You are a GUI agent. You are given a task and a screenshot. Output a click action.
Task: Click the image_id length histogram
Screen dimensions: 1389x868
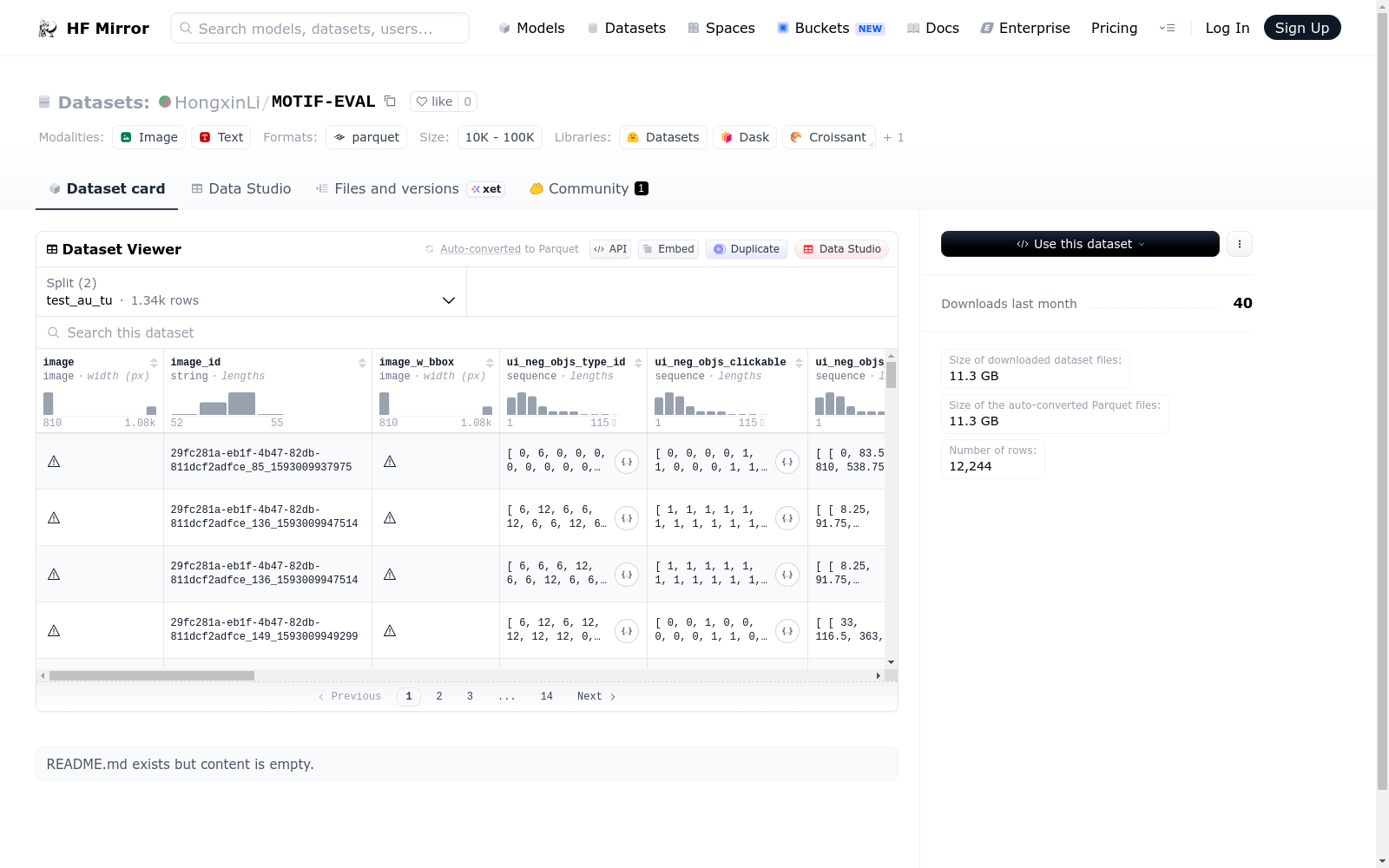[x=227, y=404]
